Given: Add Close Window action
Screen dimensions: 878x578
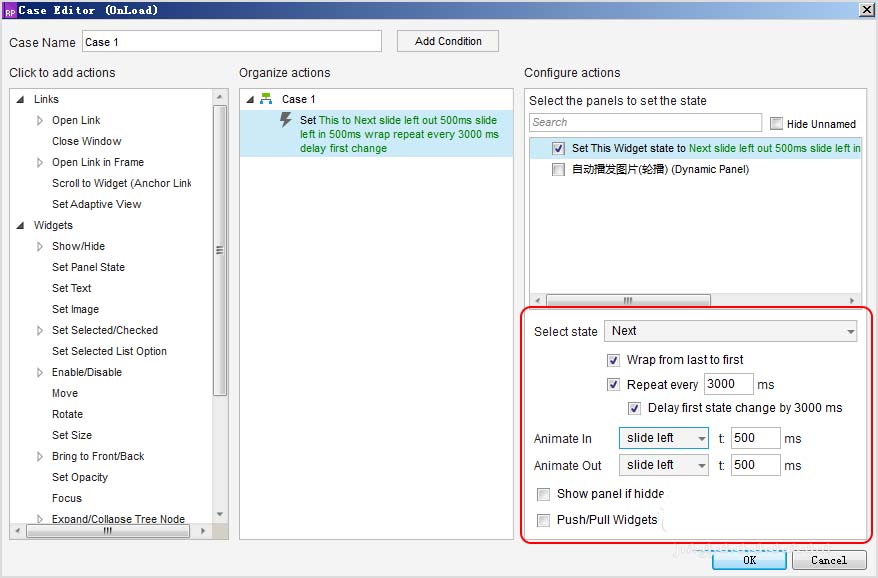Looking at the screenshot, I should (87, 141).
